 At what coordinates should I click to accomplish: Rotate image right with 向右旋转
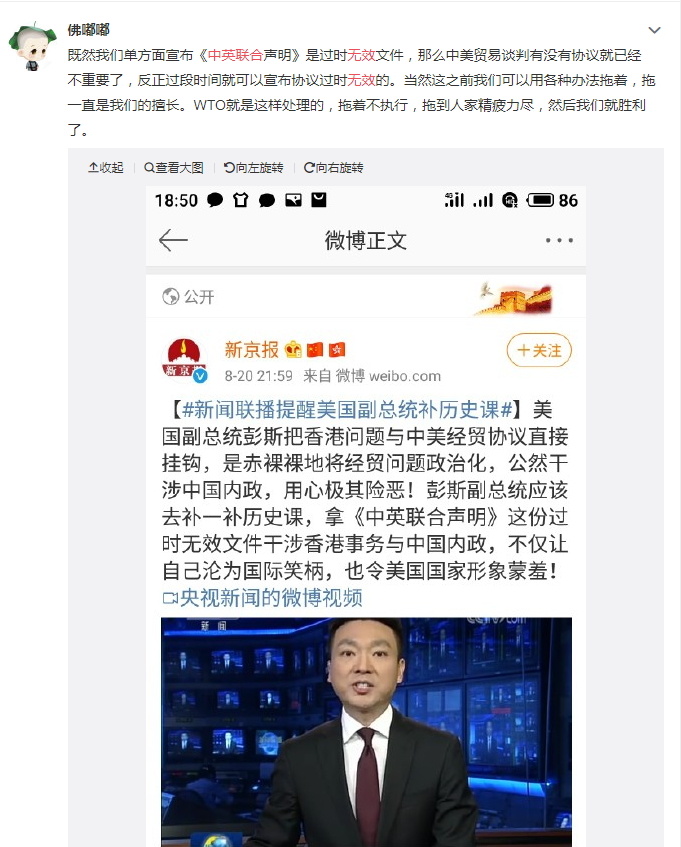tap(333, 167)
